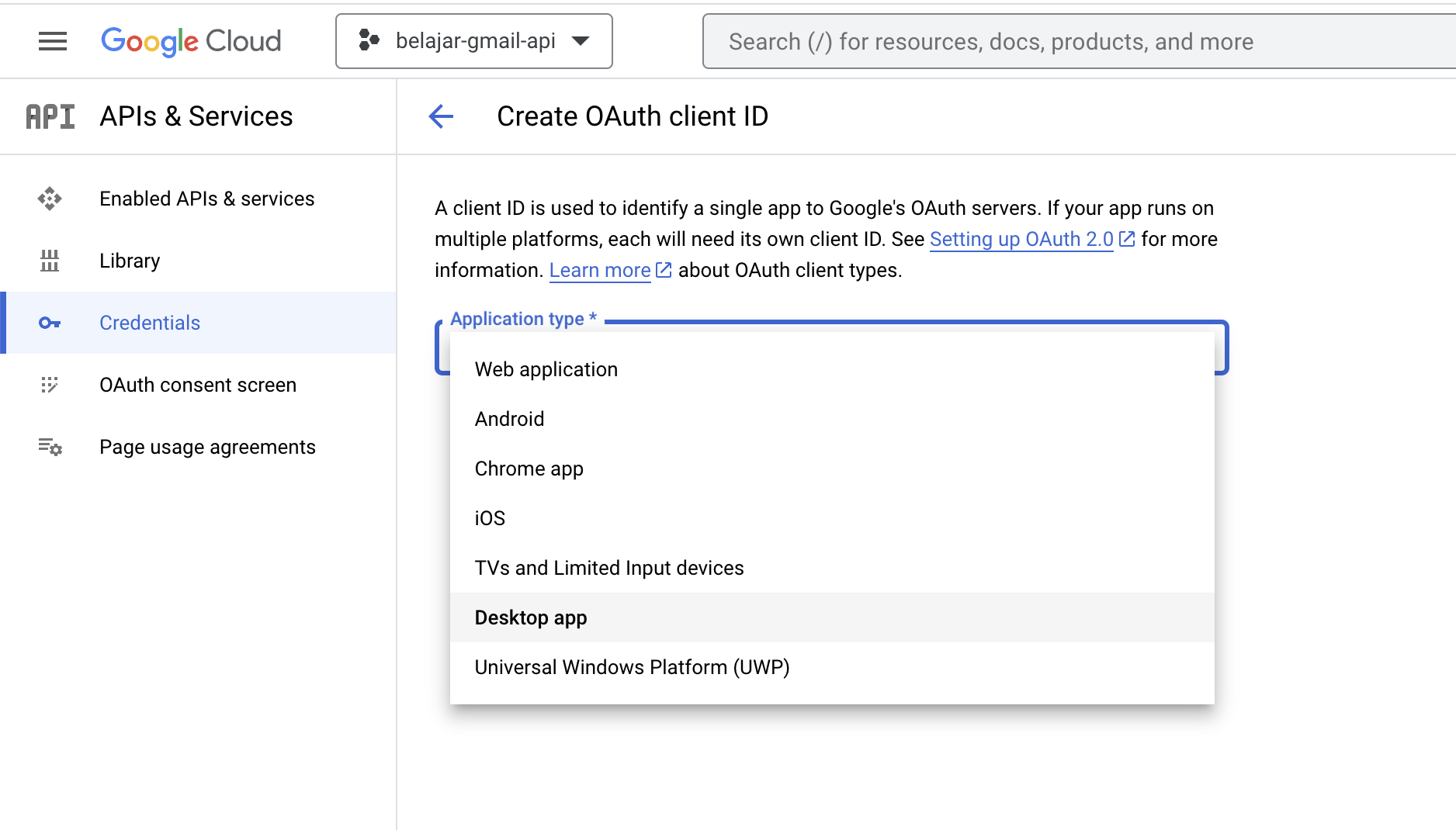This screenshot has height=830, width=1456.
Task: Click the OAuth consent screen icon
Action: click(50, 385)
